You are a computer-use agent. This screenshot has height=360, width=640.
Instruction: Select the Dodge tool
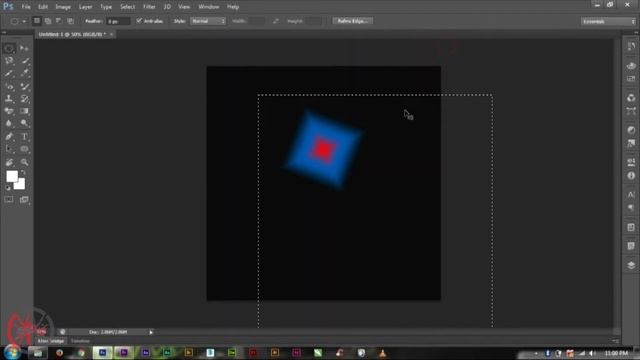click(x=24, y=123)
